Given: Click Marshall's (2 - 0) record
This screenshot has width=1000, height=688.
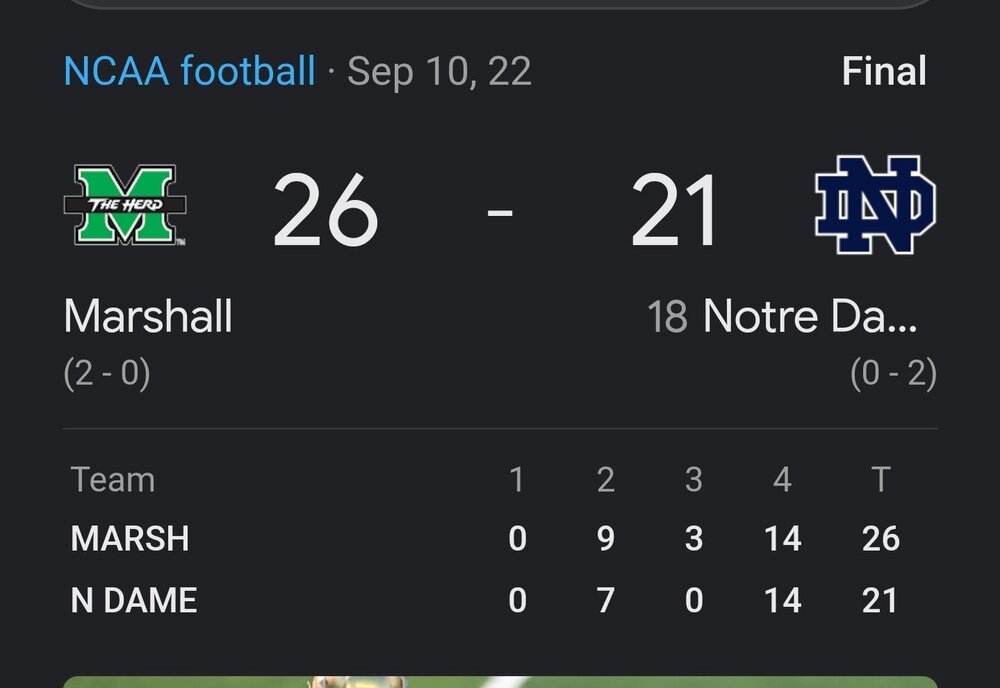Looking at the screenshot, I should (x=107, y=374).
